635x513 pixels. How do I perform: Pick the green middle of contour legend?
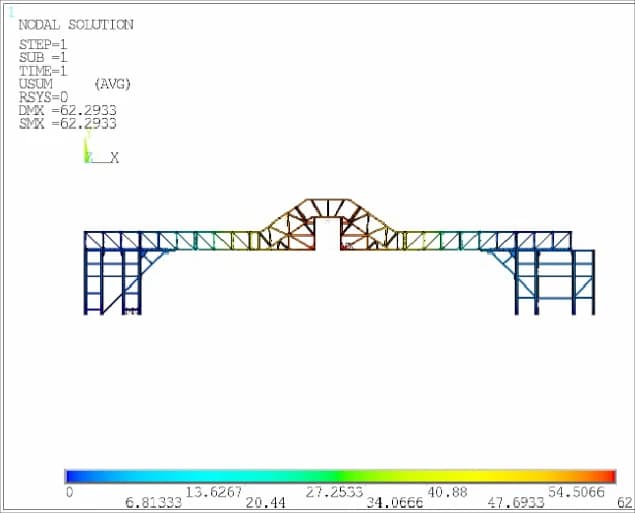coord(341,476)
